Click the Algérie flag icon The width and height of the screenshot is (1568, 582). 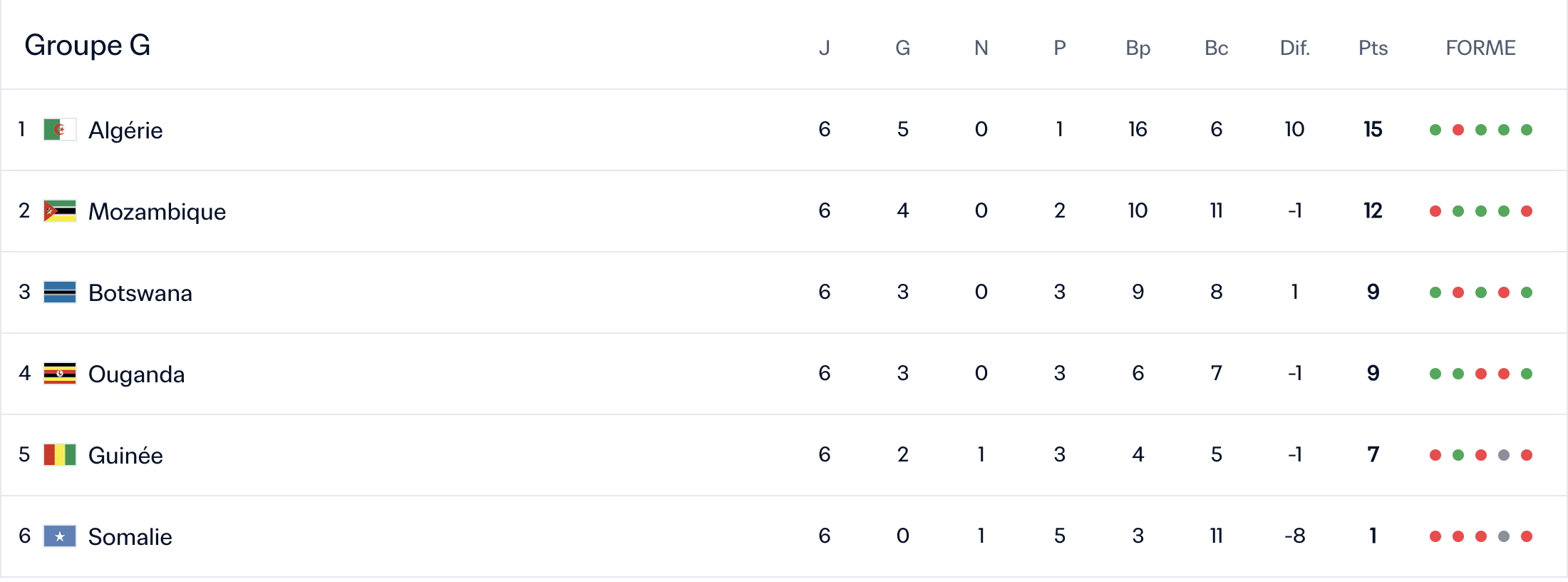60,130
